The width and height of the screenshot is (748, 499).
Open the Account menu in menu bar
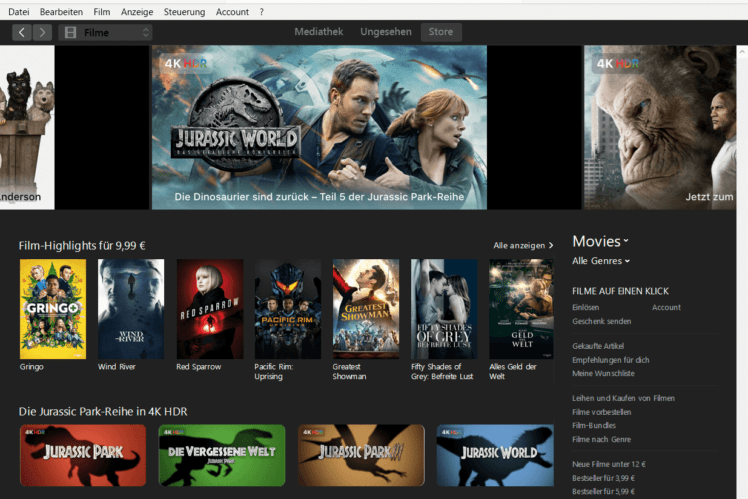[x=232, y=12]
